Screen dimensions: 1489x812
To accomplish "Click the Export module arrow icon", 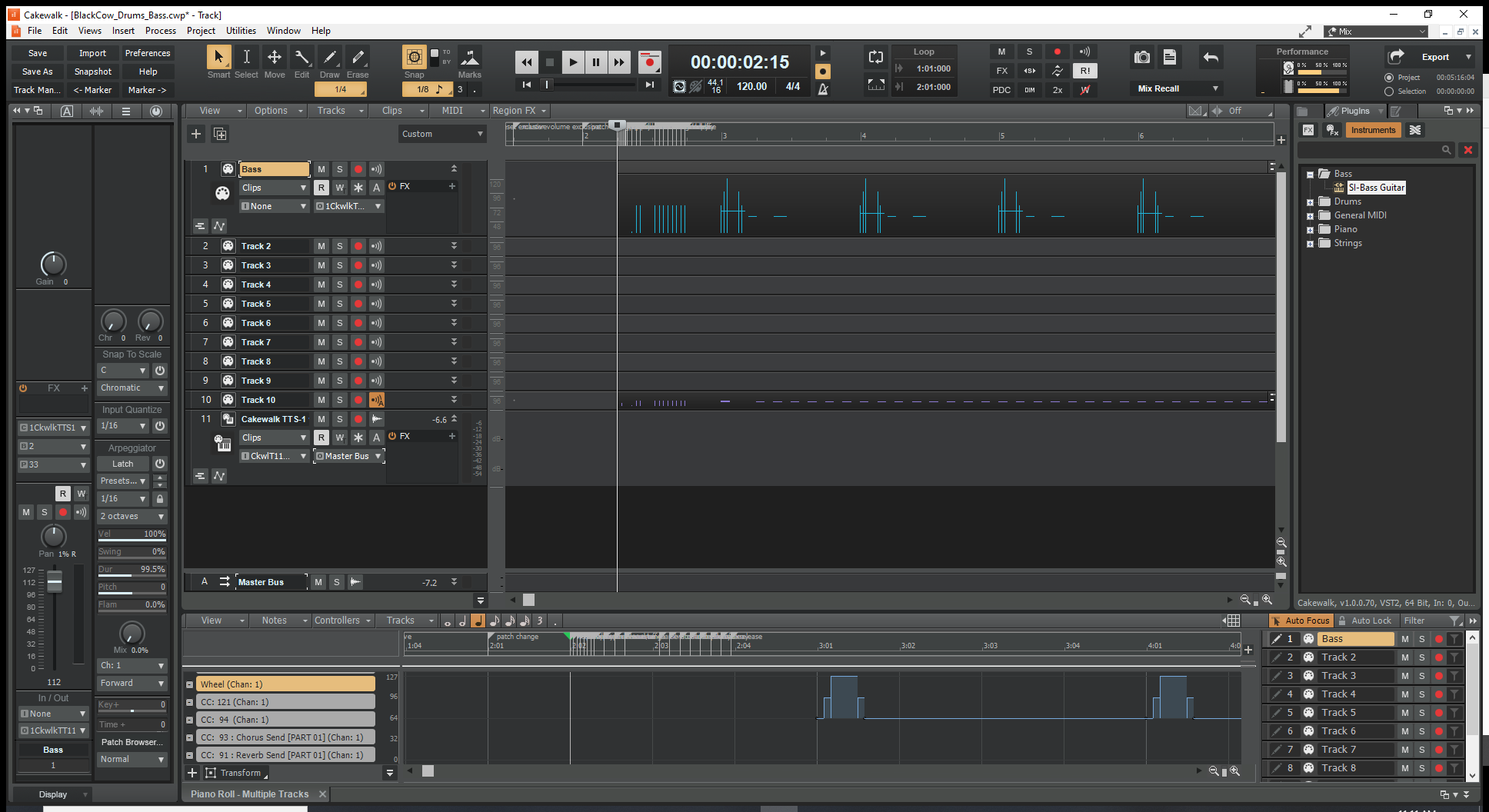I will (1396, 57).
